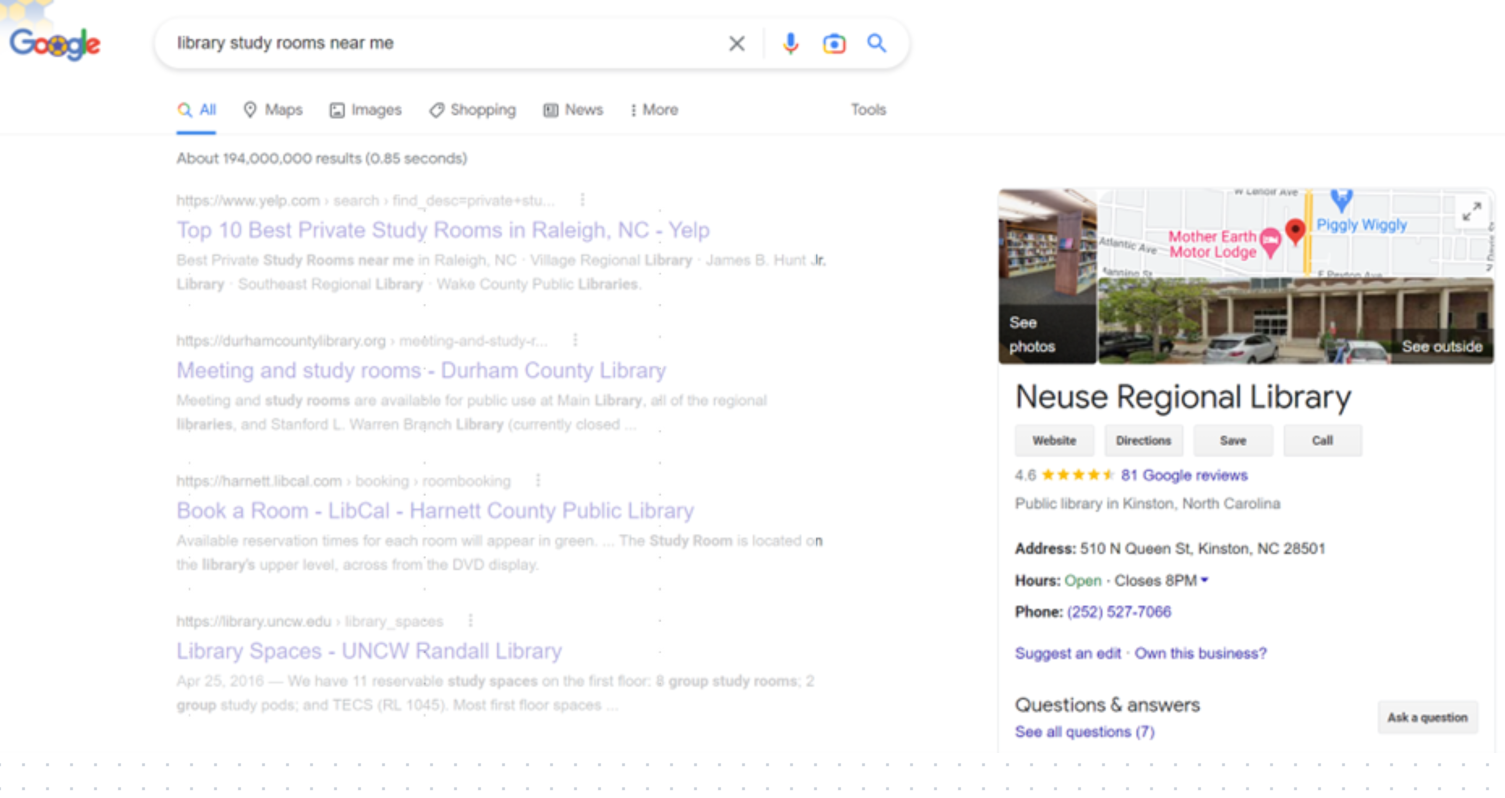The image size is (1505, 798).
Task: Open the News tab
Action: point(573,110)
